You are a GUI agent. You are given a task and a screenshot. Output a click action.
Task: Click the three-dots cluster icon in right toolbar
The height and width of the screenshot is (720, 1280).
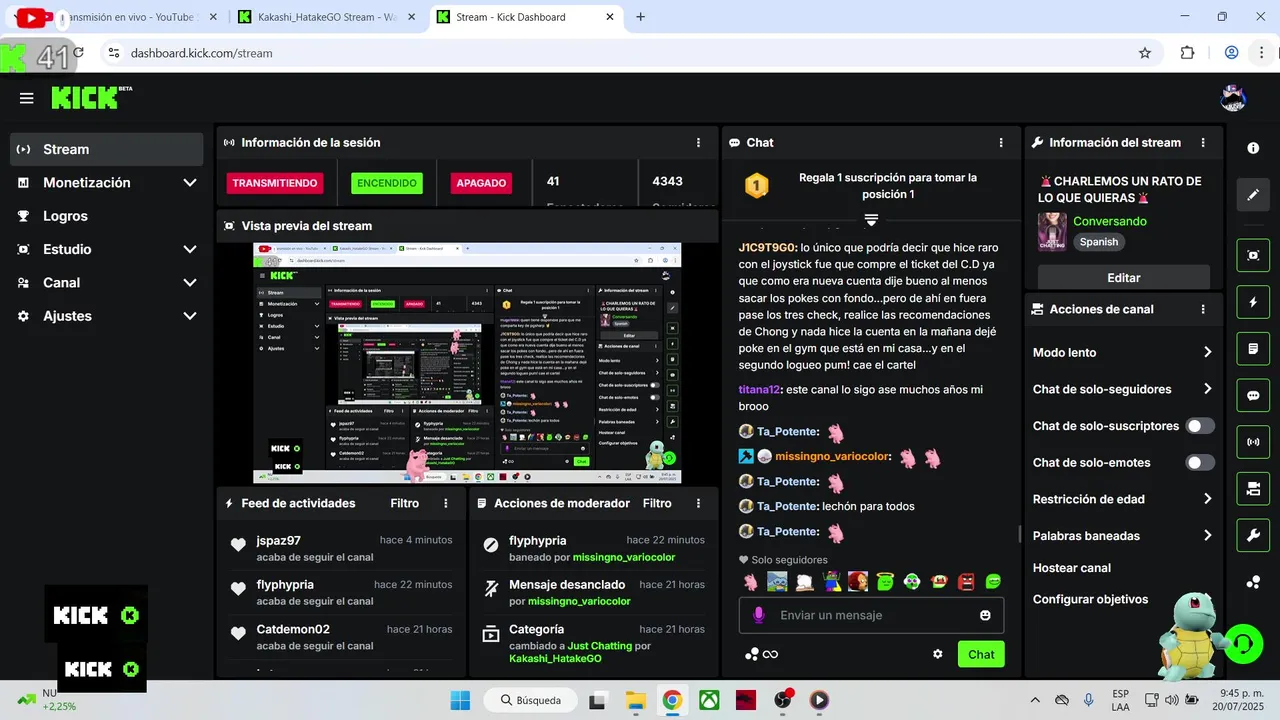[x=1253, y=582]
